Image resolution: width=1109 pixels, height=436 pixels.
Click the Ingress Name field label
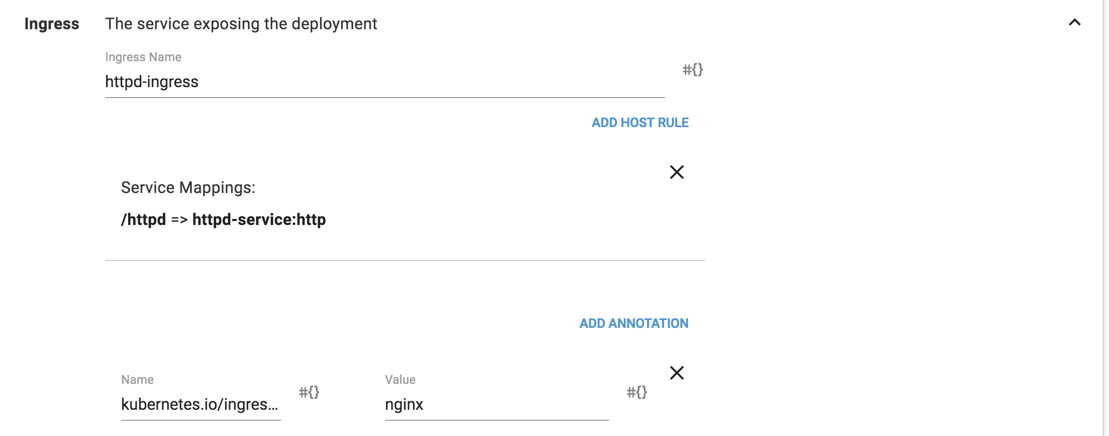[x=143, y=58]
